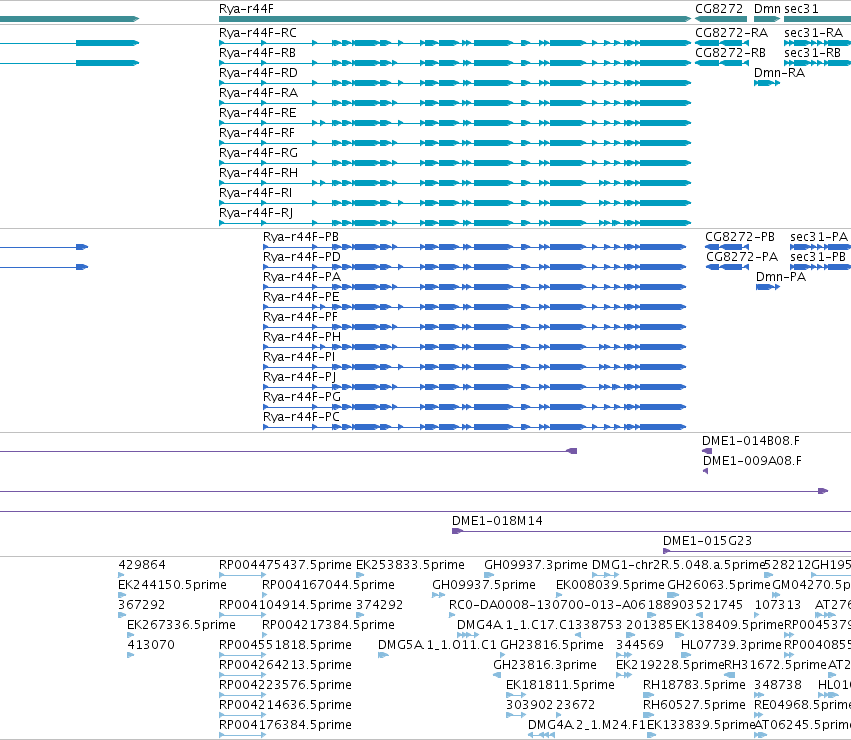Select EST GH23816.5prime label
This screenshot has height=740, width=851.
point(552,646)
